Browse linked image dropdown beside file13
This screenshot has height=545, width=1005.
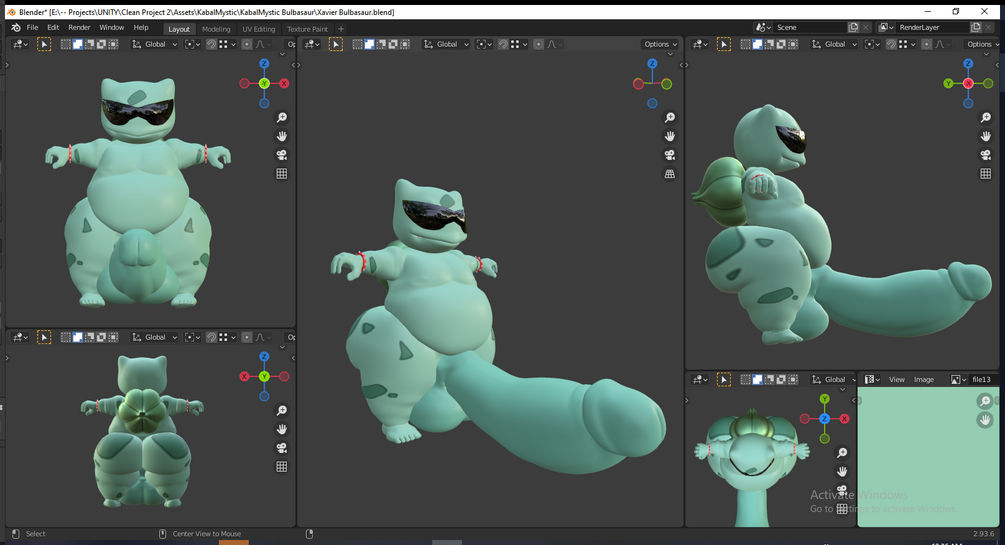[958, 380]
